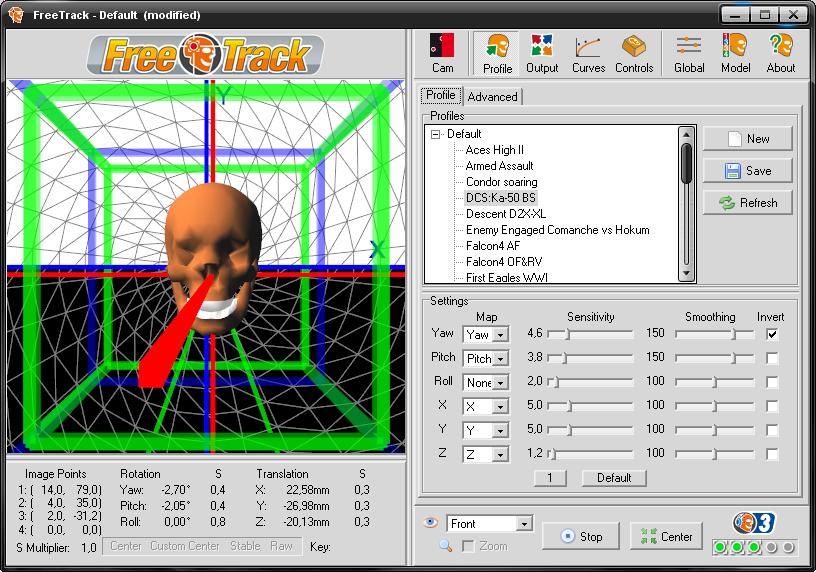Refresh the profiles list

pyautogui.click(x=747, y=202)
